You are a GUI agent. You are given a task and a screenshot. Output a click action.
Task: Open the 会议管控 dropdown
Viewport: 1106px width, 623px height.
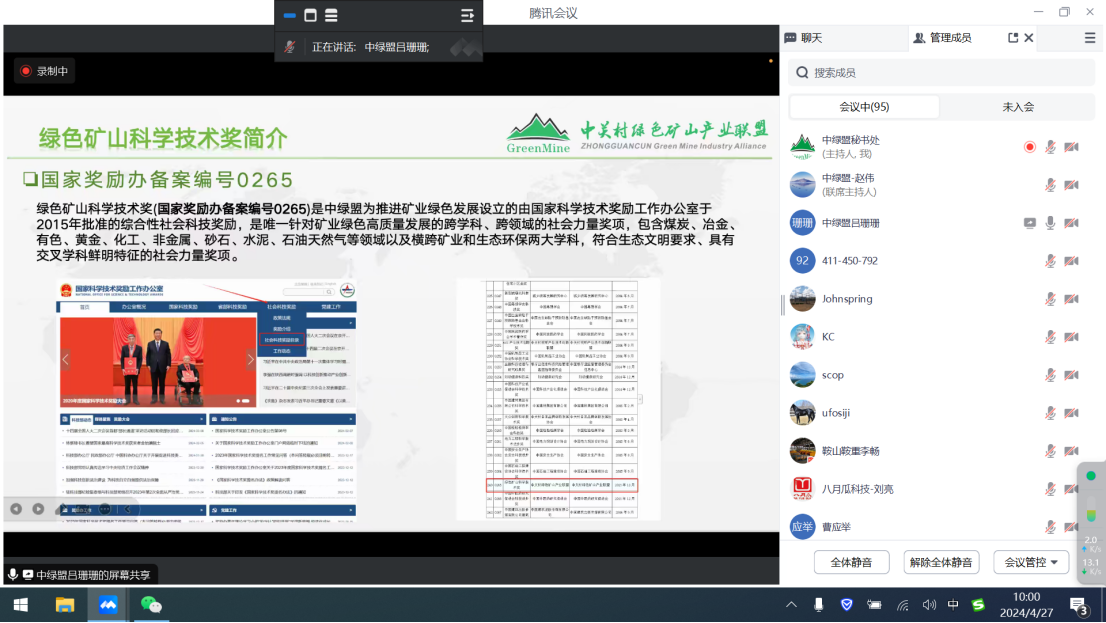pos(1031,562)
